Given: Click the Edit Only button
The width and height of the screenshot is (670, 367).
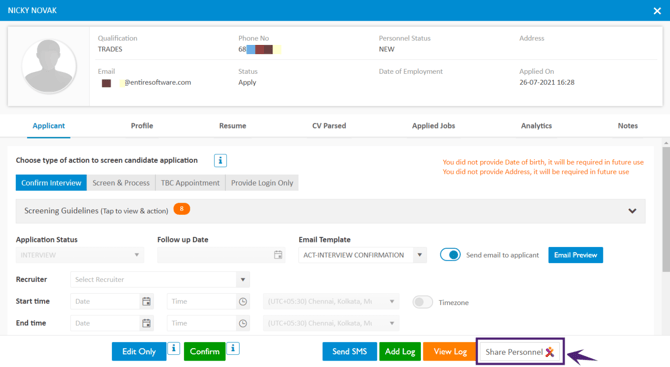Looking at the screenshot, I should coord(139,352).
